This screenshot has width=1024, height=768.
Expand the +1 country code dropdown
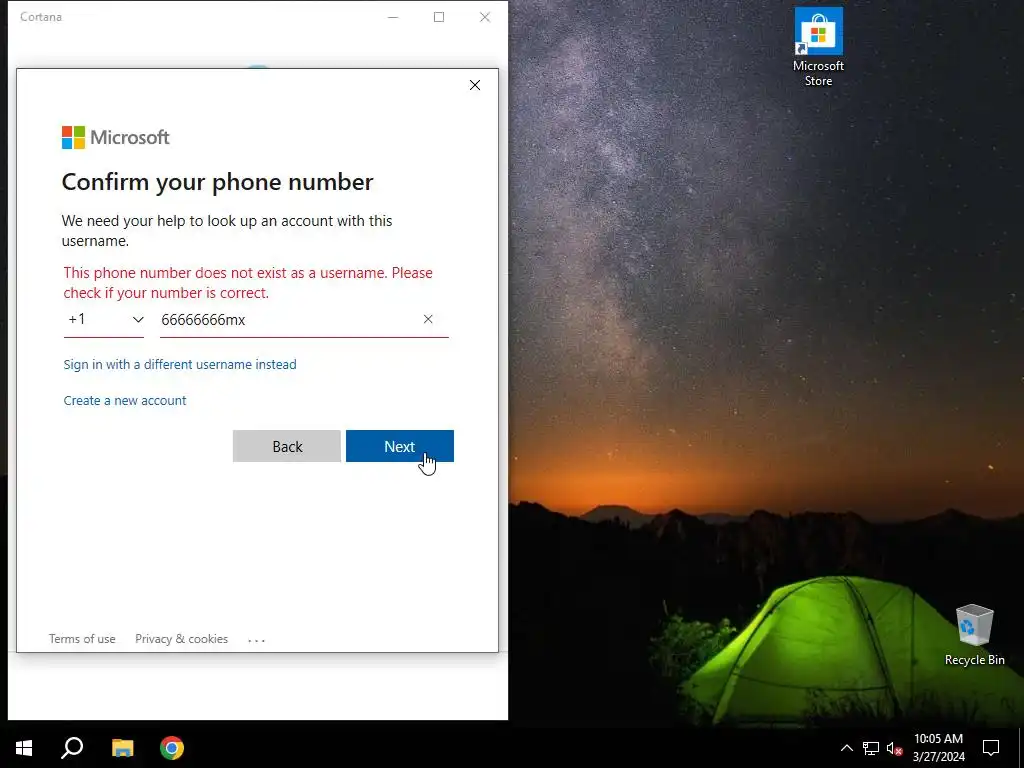click(104, 319)
